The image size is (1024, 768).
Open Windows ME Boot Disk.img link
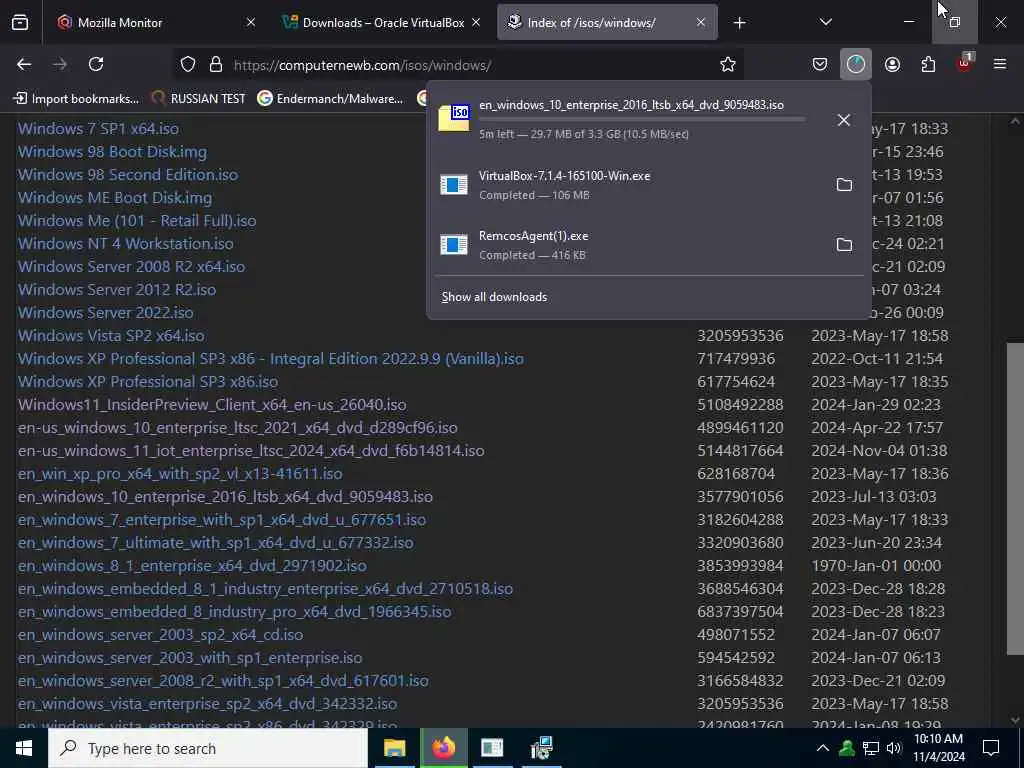click(114, 198)
